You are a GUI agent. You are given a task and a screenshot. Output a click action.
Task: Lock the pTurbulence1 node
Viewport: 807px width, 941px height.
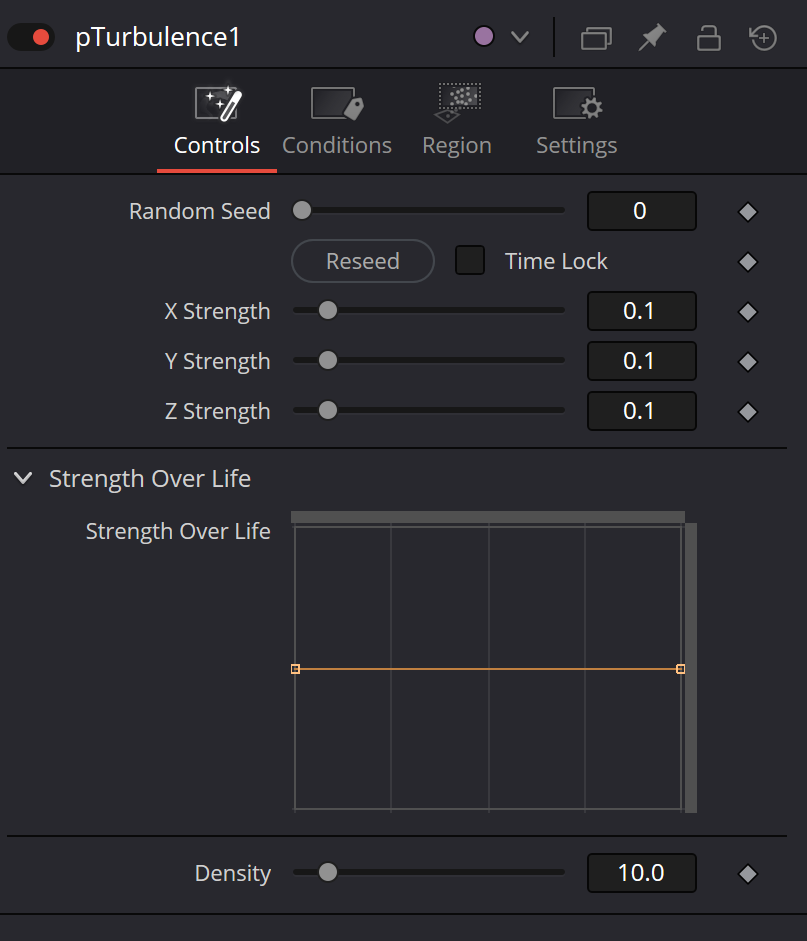709,37
